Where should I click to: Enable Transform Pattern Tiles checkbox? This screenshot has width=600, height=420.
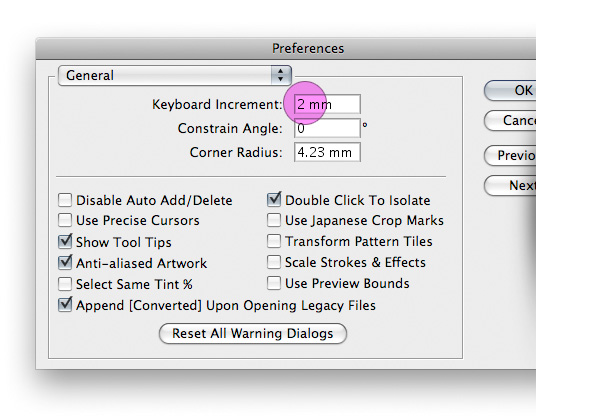(274, 241)
